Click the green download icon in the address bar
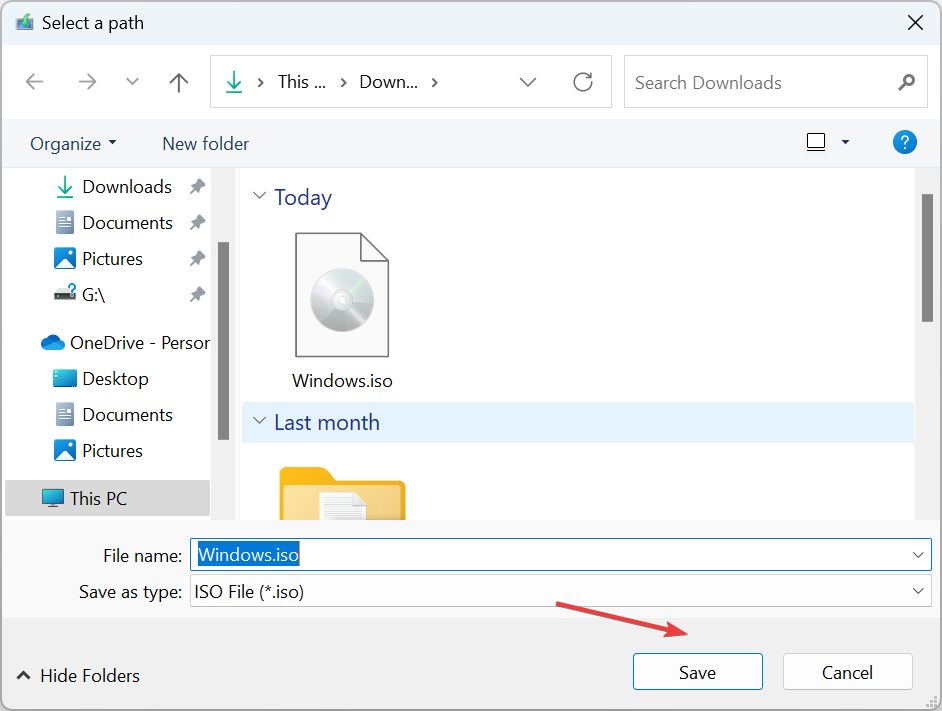This screenshot has height=711, width=942. click(x=234, y=82)
